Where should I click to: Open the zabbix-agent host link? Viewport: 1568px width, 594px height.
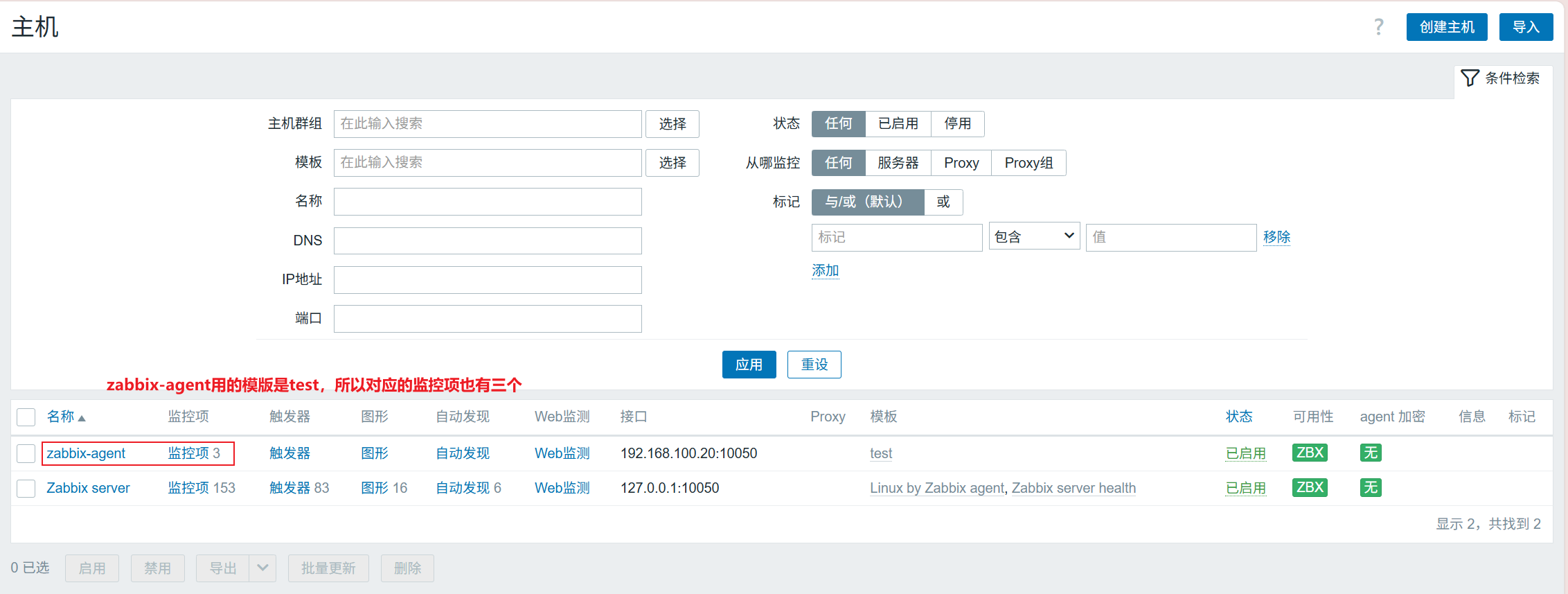[x=86, y=453]
